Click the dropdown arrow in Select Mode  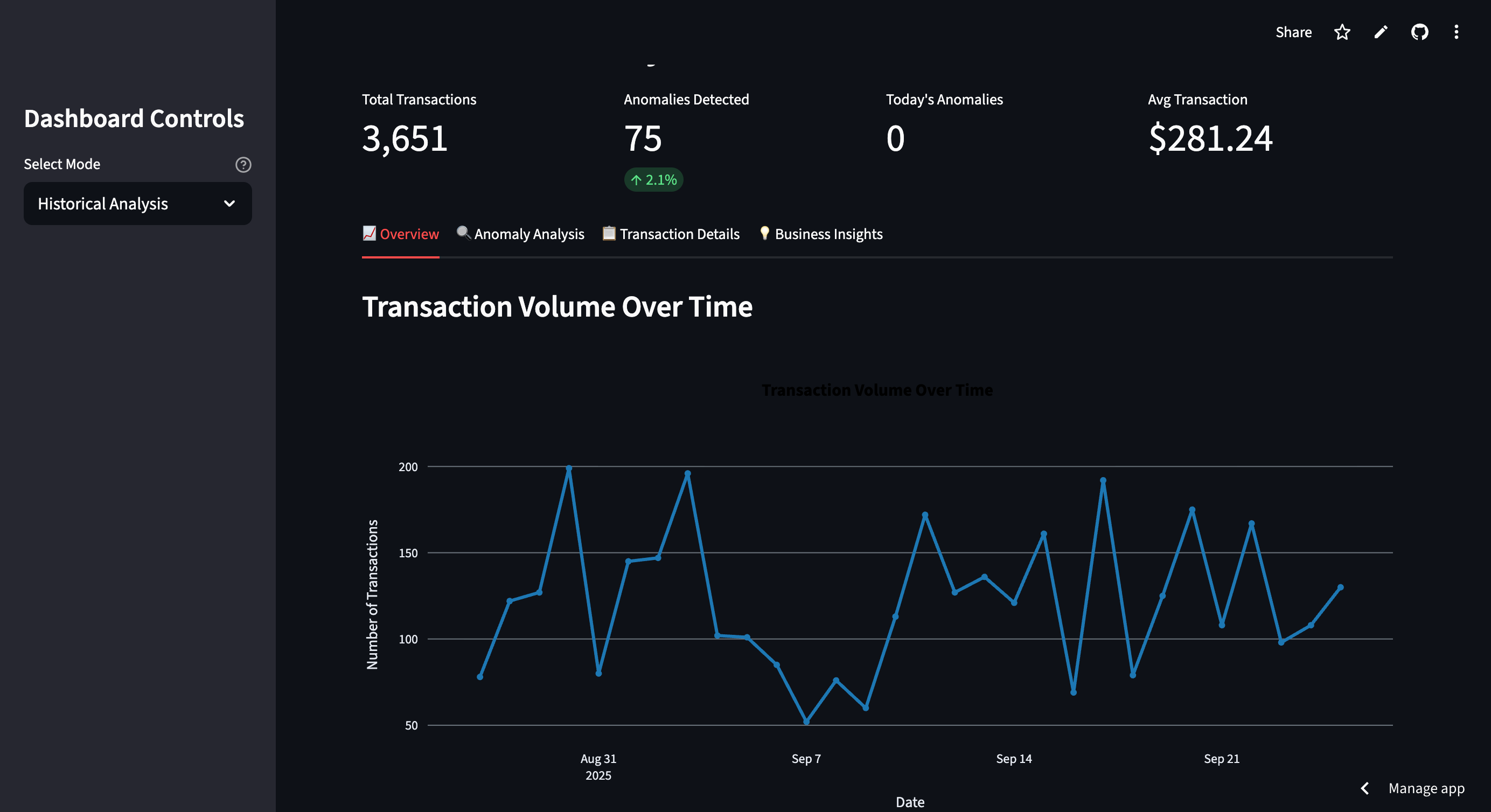pyautogui.click(x=229, y=204)
